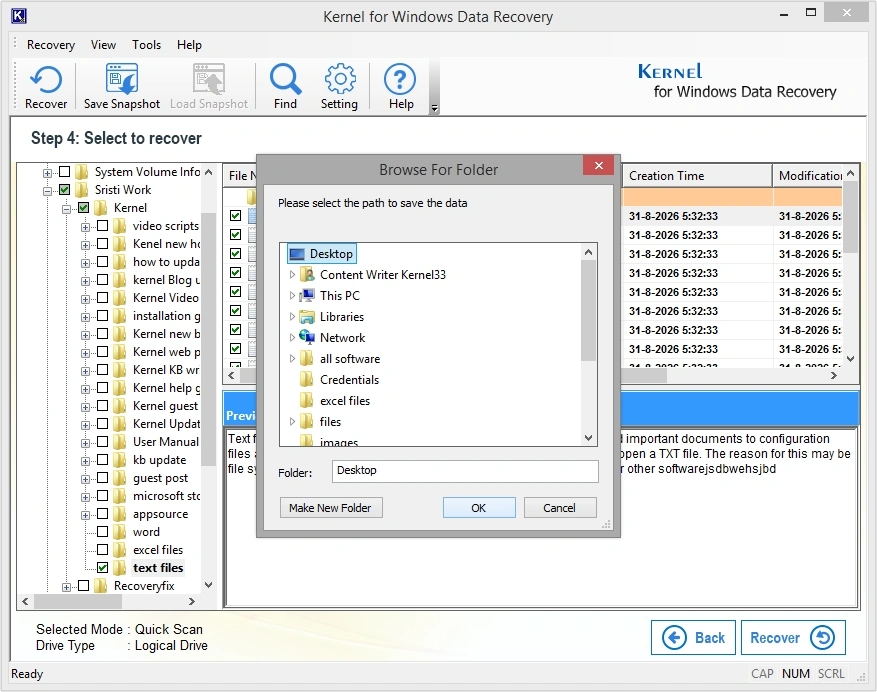The image size is (877, 692).
Task: Open the Setting gear icon
Action: tap(339, 87)
